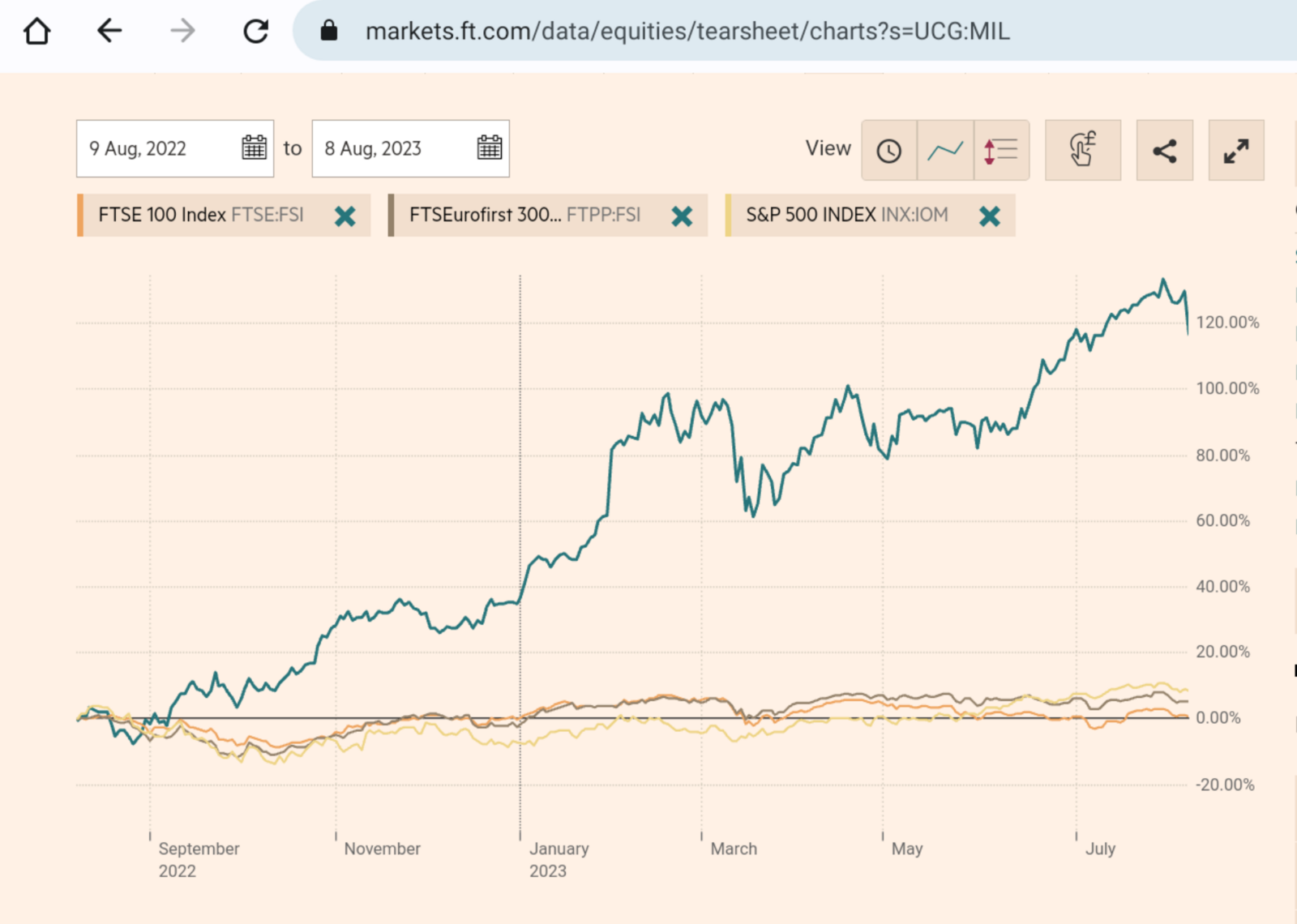
Task: Remove the FTSEurofirst 300 comparison
Action: coord(682,216)
